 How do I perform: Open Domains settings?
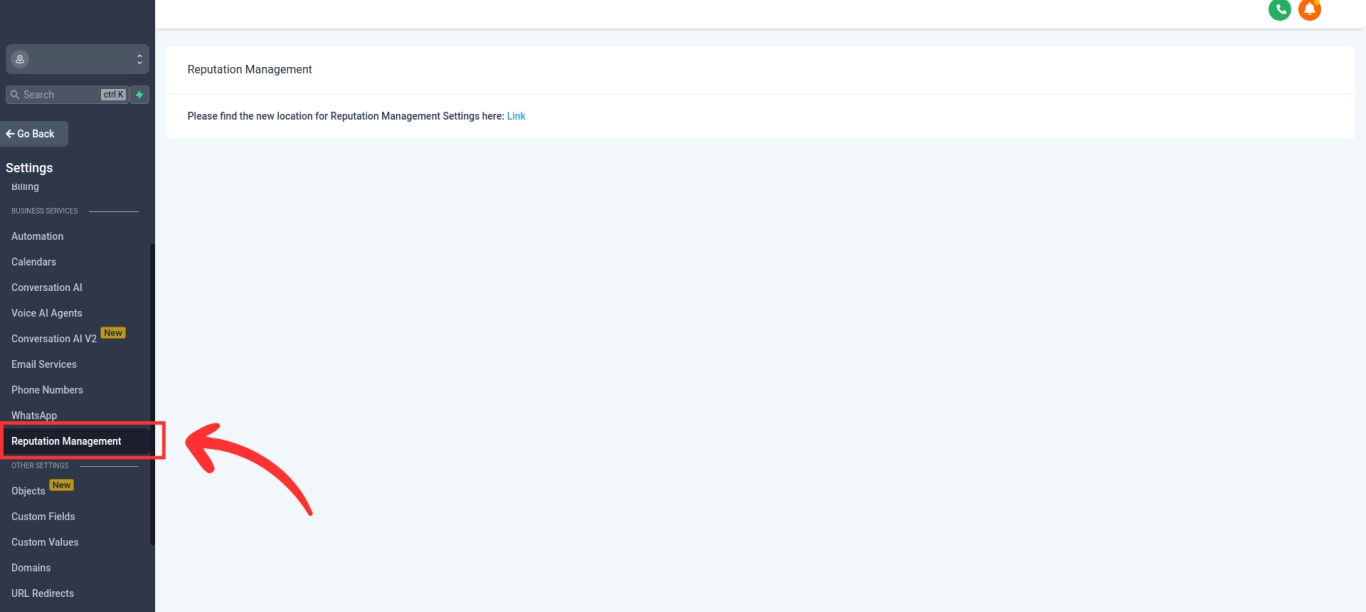31,568
